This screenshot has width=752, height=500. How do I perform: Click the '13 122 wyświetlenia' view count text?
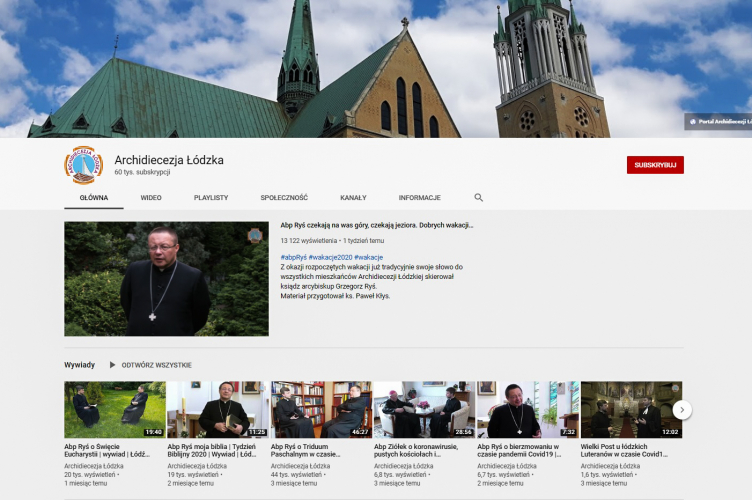[x=309, y=241]
